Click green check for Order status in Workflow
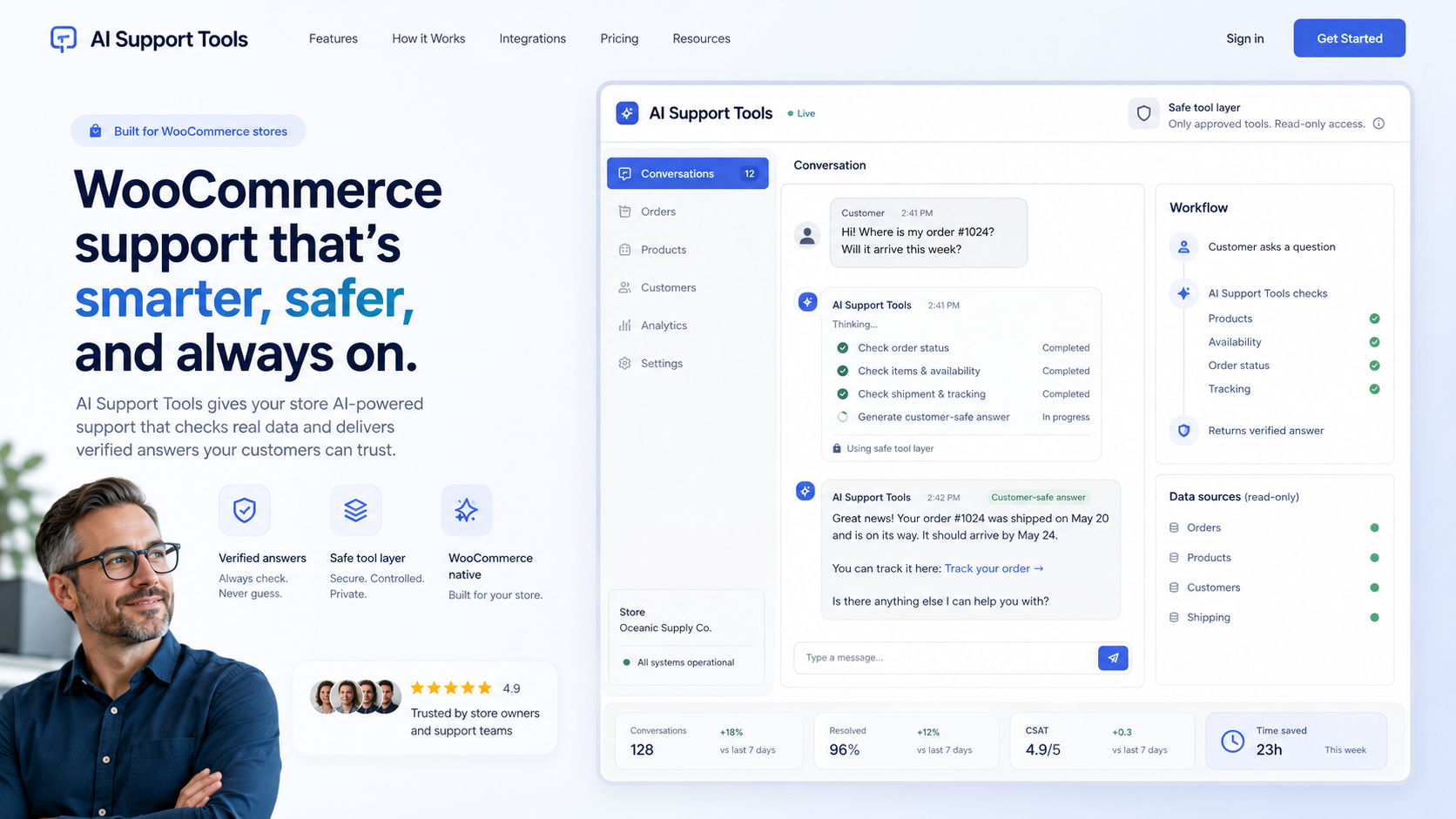The width and height of the screenshot is (1456, 819). pos(1374,366)
